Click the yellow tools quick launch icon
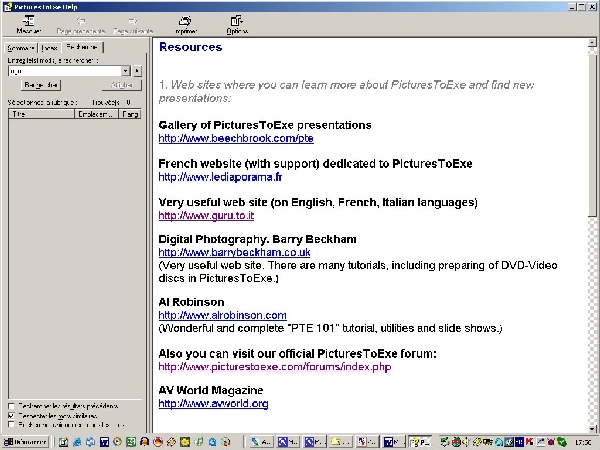 pos(171,442)
